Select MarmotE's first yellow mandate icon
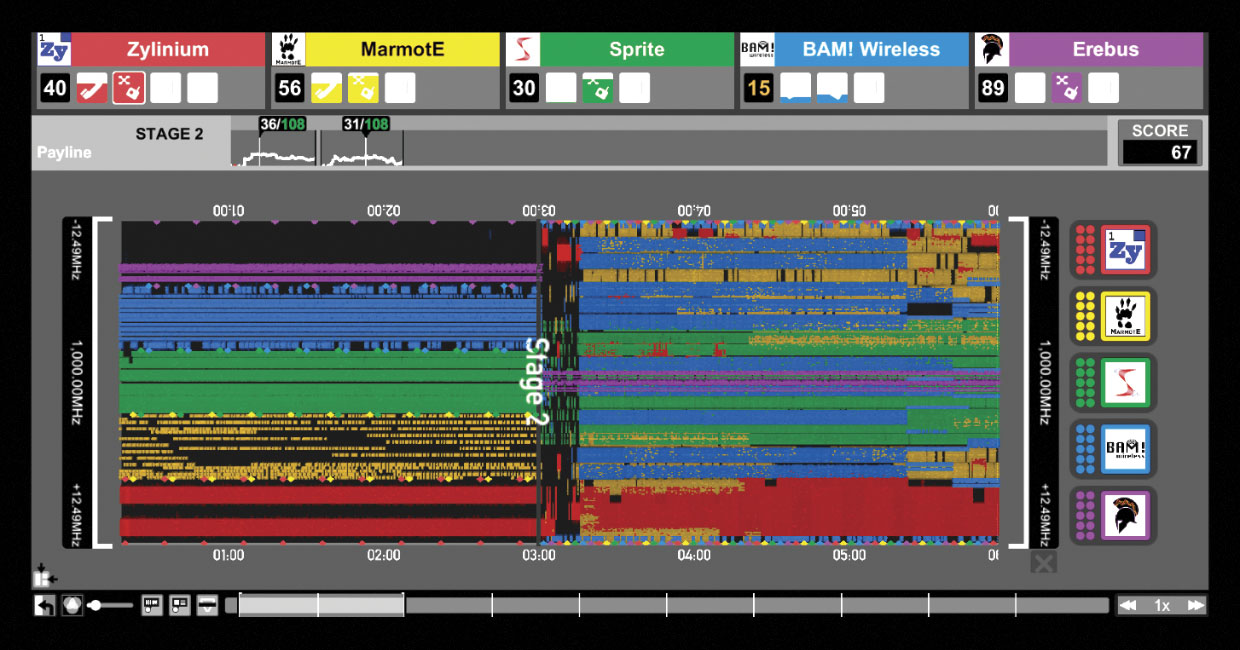Screen dimensions: 1240x650 click(x=326, y=88)
